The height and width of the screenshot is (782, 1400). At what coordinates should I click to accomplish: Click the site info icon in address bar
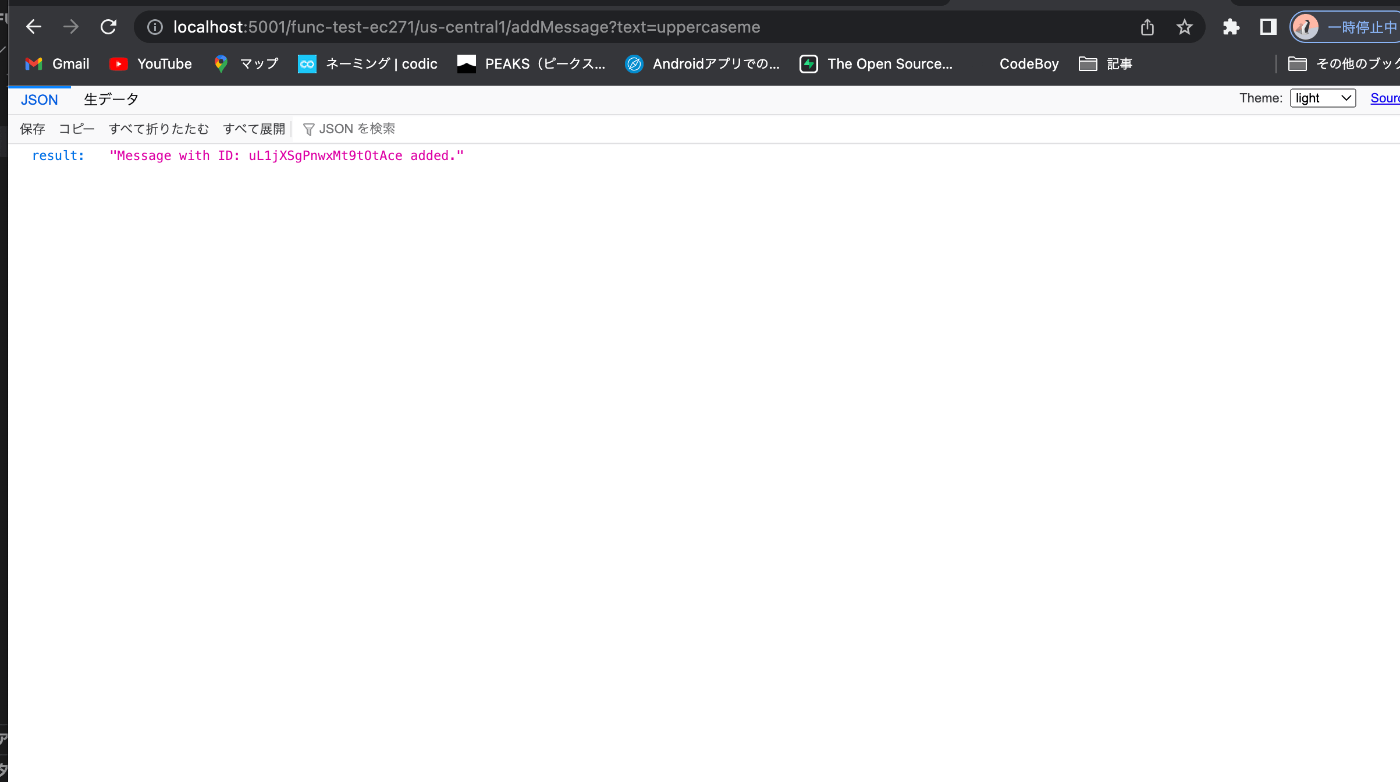pos(155,27)
